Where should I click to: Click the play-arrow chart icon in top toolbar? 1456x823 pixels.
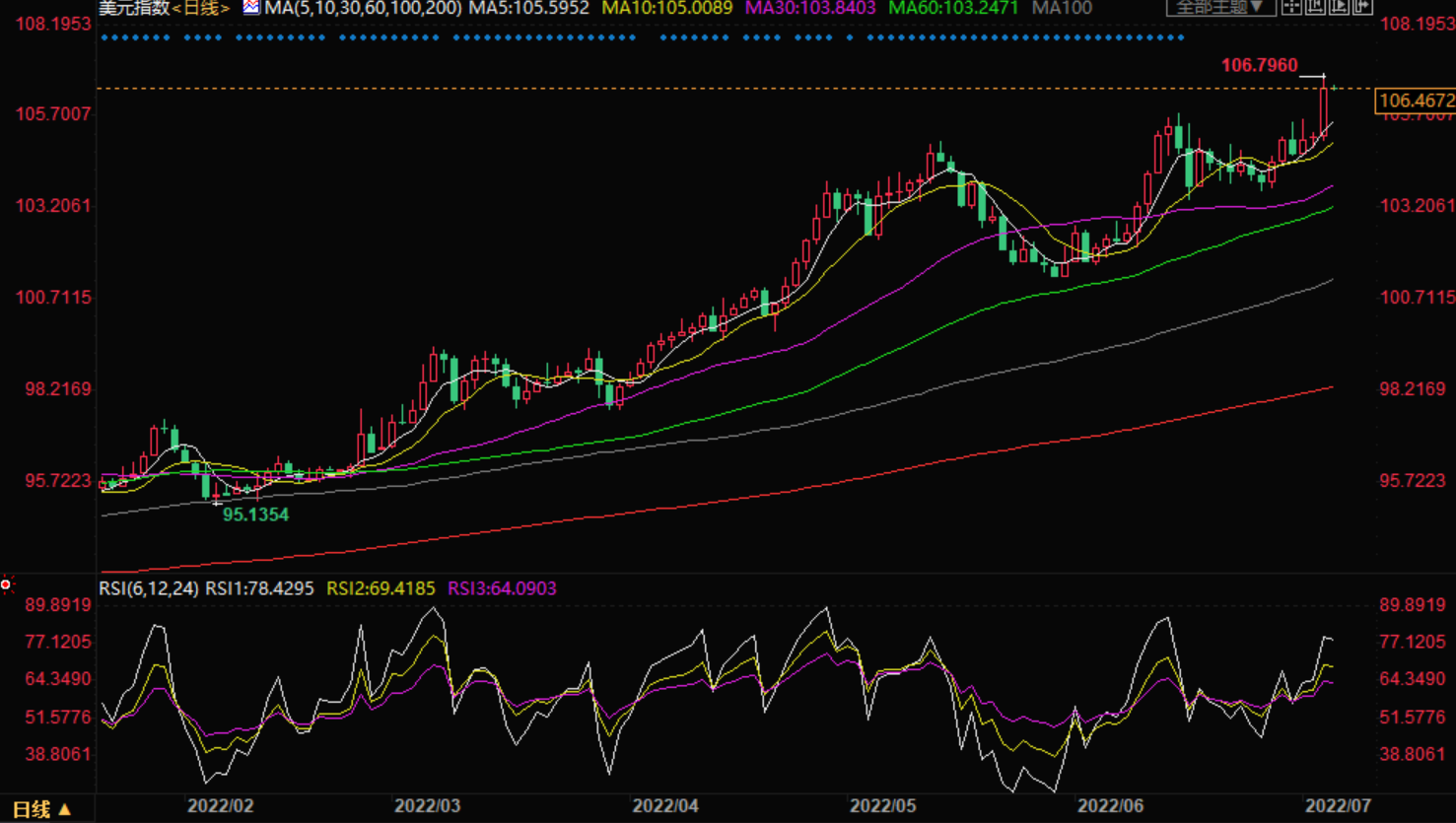(x=1339, y=7)
